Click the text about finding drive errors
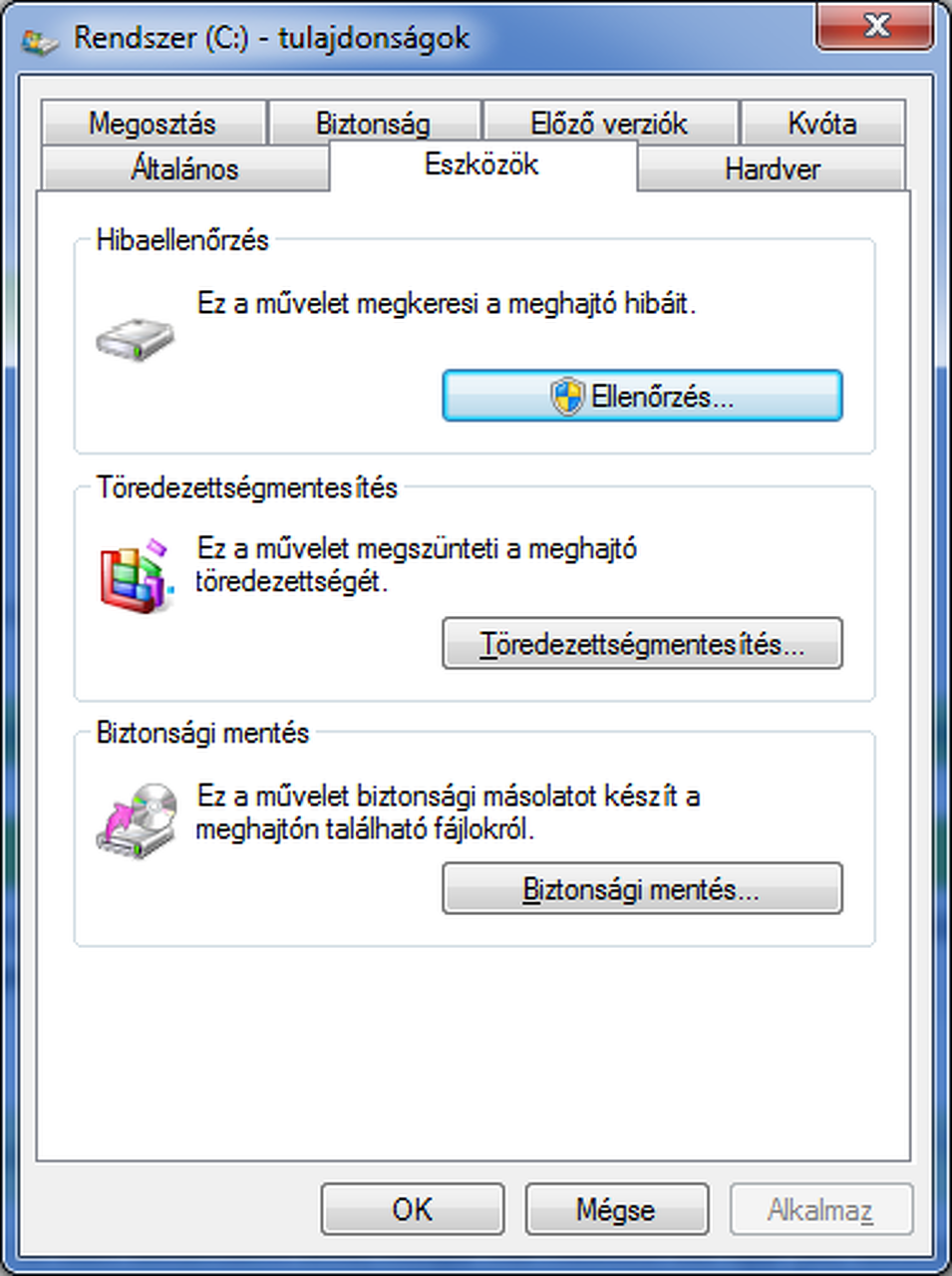The height and width of the screenshot is (1276, 952). (x=446, y=303)
